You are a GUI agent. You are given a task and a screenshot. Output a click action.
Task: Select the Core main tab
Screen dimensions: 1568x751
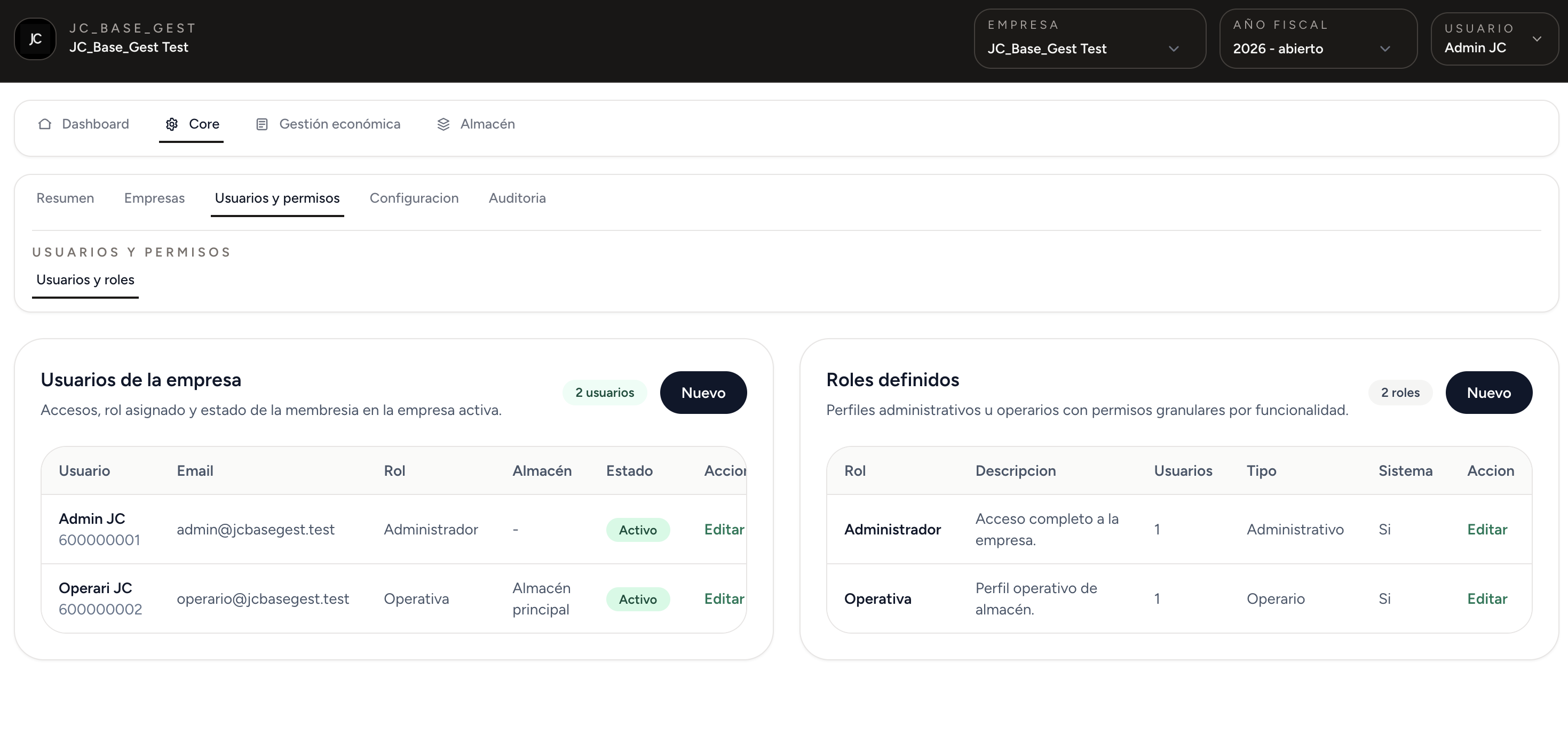pyautogui.click(x=192, y=124)
